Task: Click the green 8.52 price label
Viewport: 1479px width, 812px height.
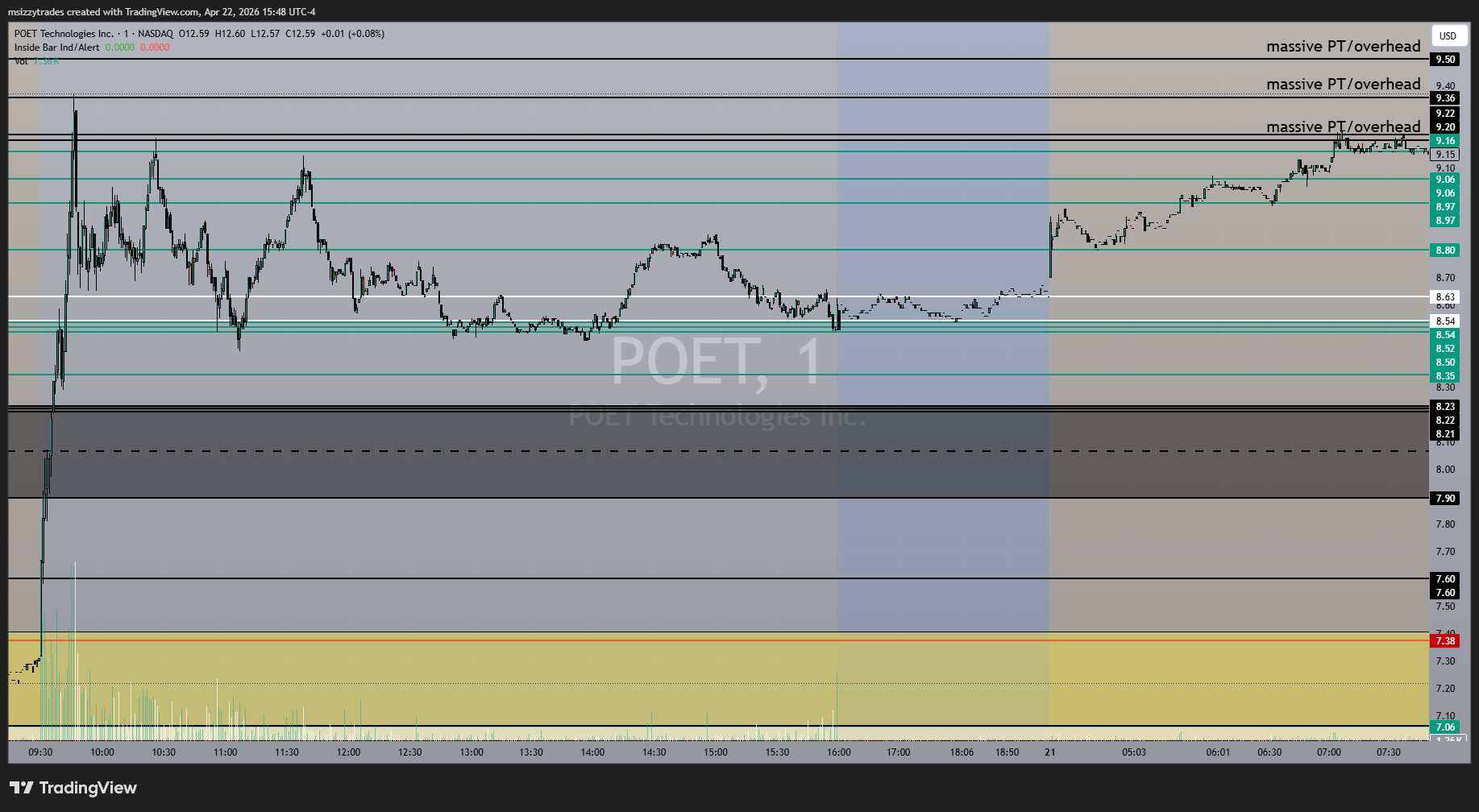Action: click(1446, 349)
